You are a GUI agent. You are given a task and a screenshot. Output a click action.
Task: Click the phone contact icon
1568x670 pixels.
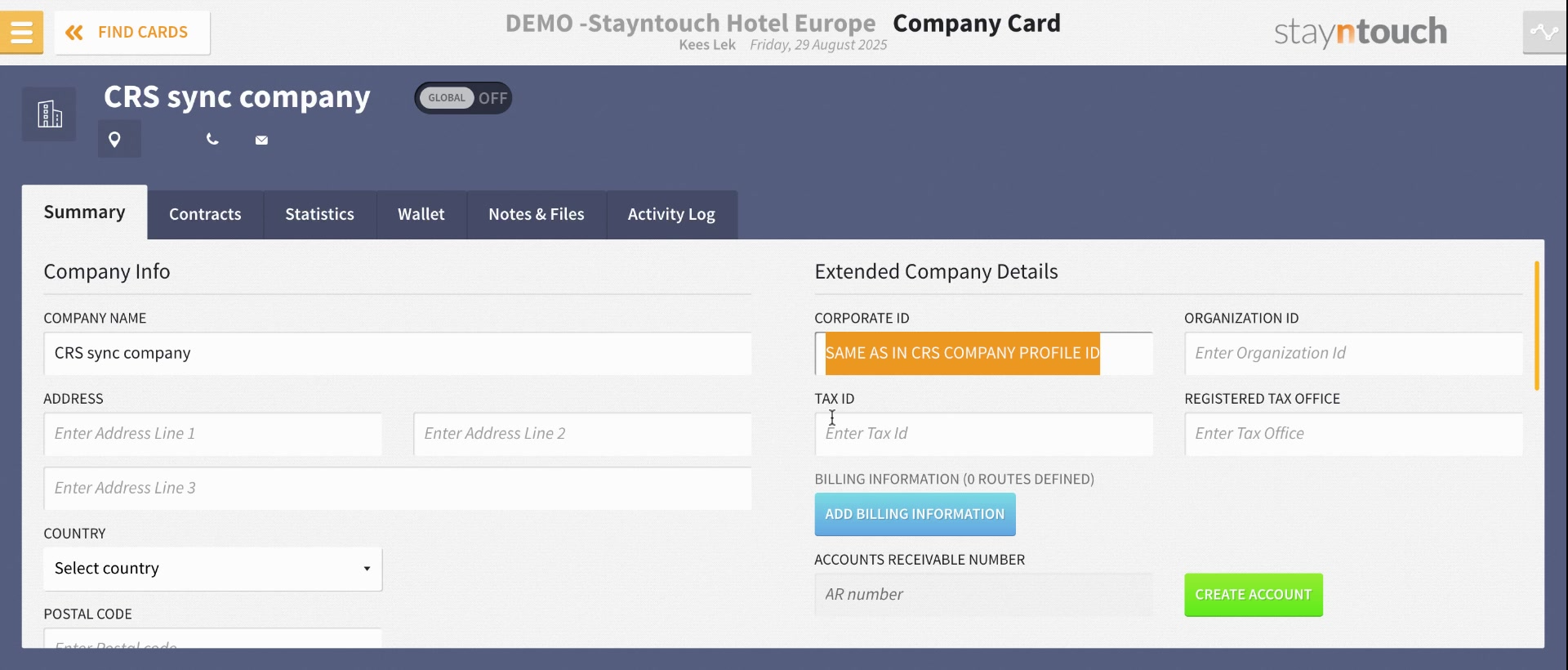pos(212,140)
